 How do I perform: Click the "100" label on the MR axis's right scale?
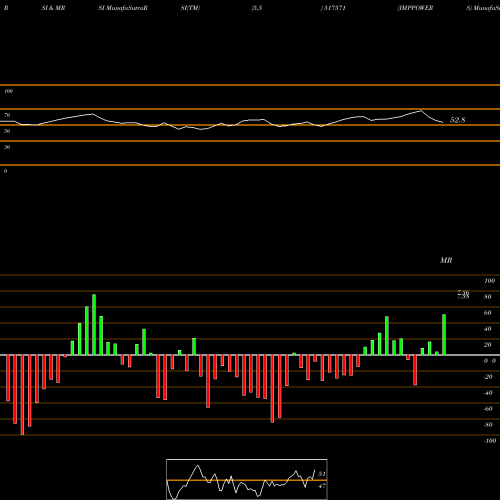tap(490, 281)
